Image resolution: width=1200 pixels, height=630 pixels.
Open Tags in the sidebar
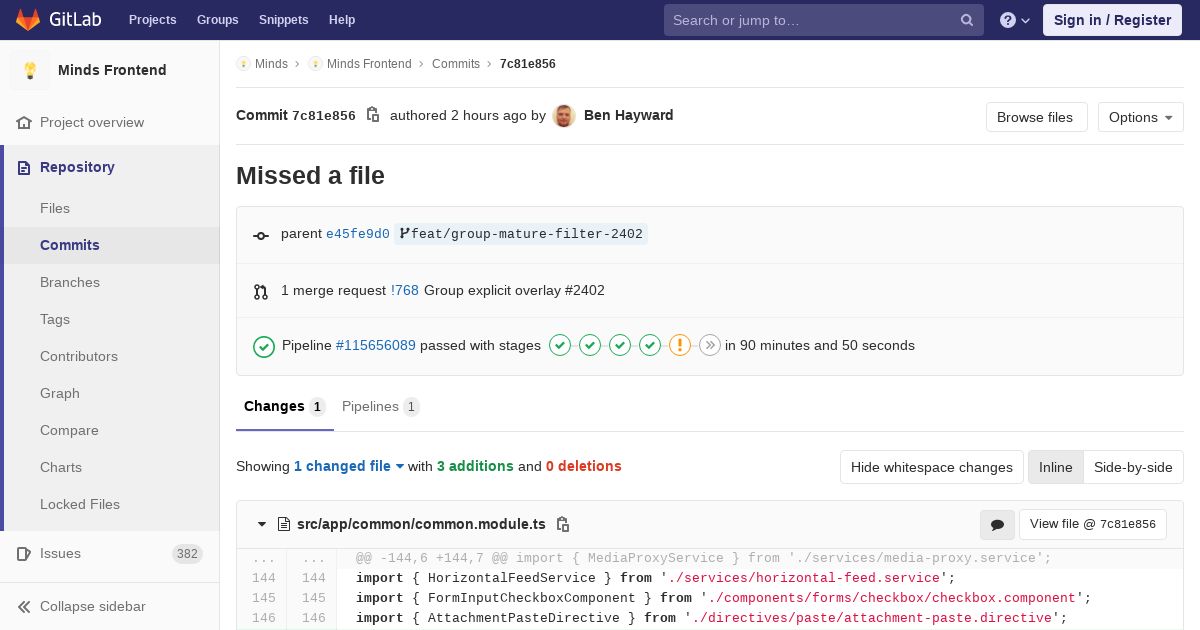(110, 319)
